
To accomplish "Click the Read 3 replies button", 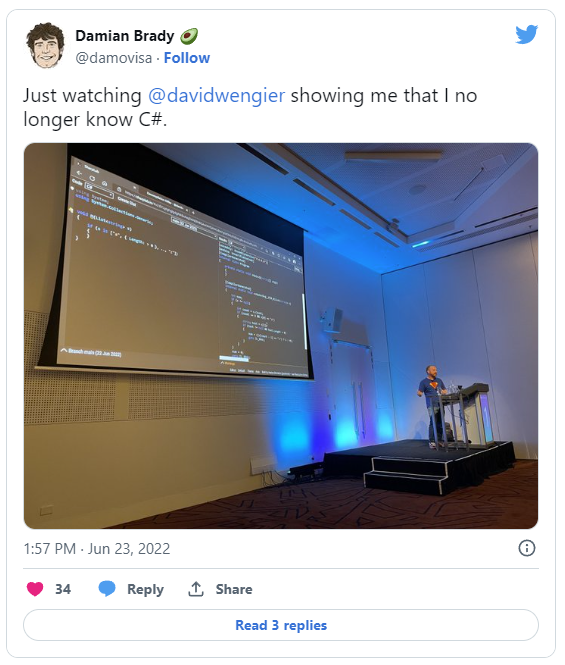I will coord(281,625).
